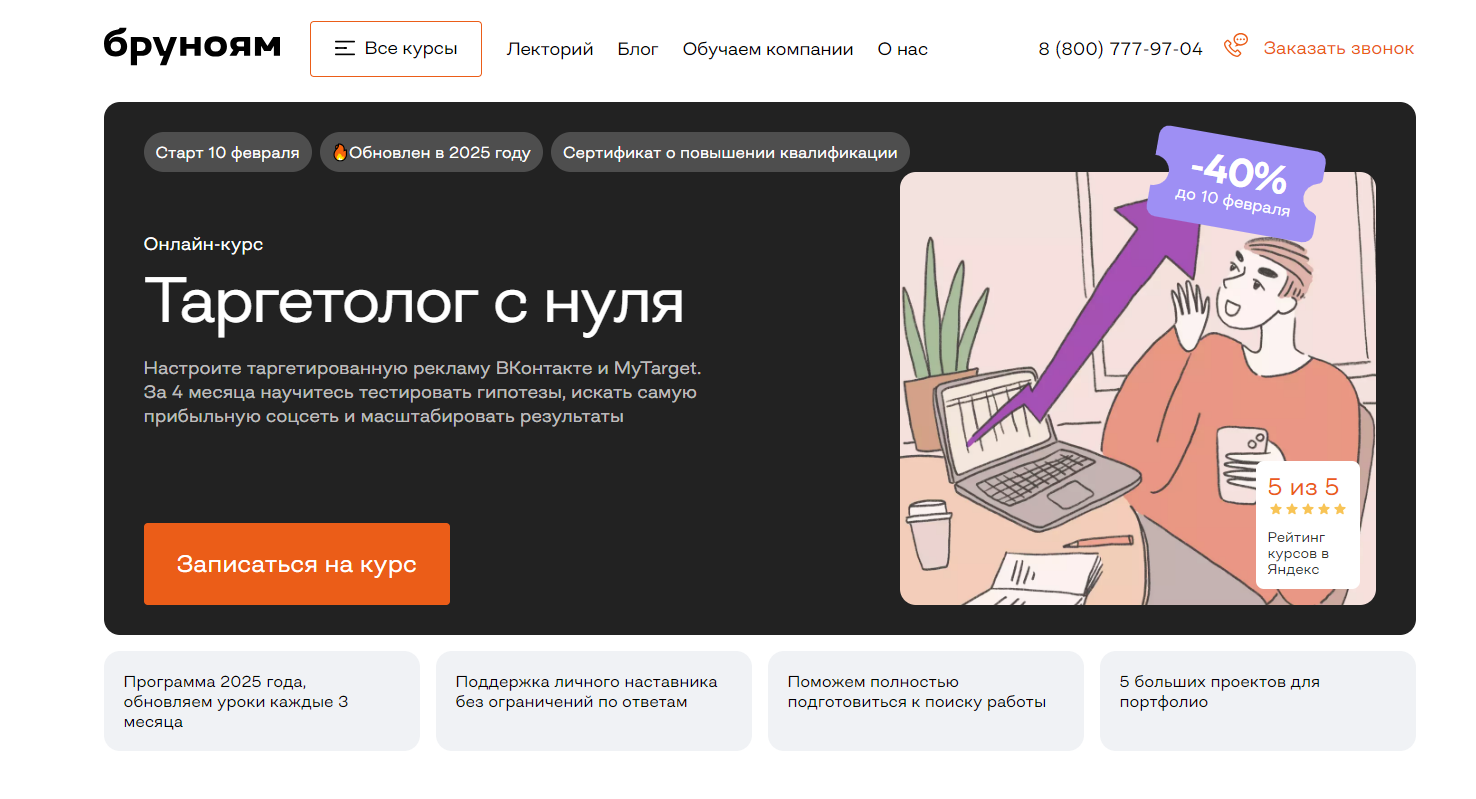The width and height of the screenshot is (1476, 799).
Task: Select the О нас menu link
Action: pos(903,49)
